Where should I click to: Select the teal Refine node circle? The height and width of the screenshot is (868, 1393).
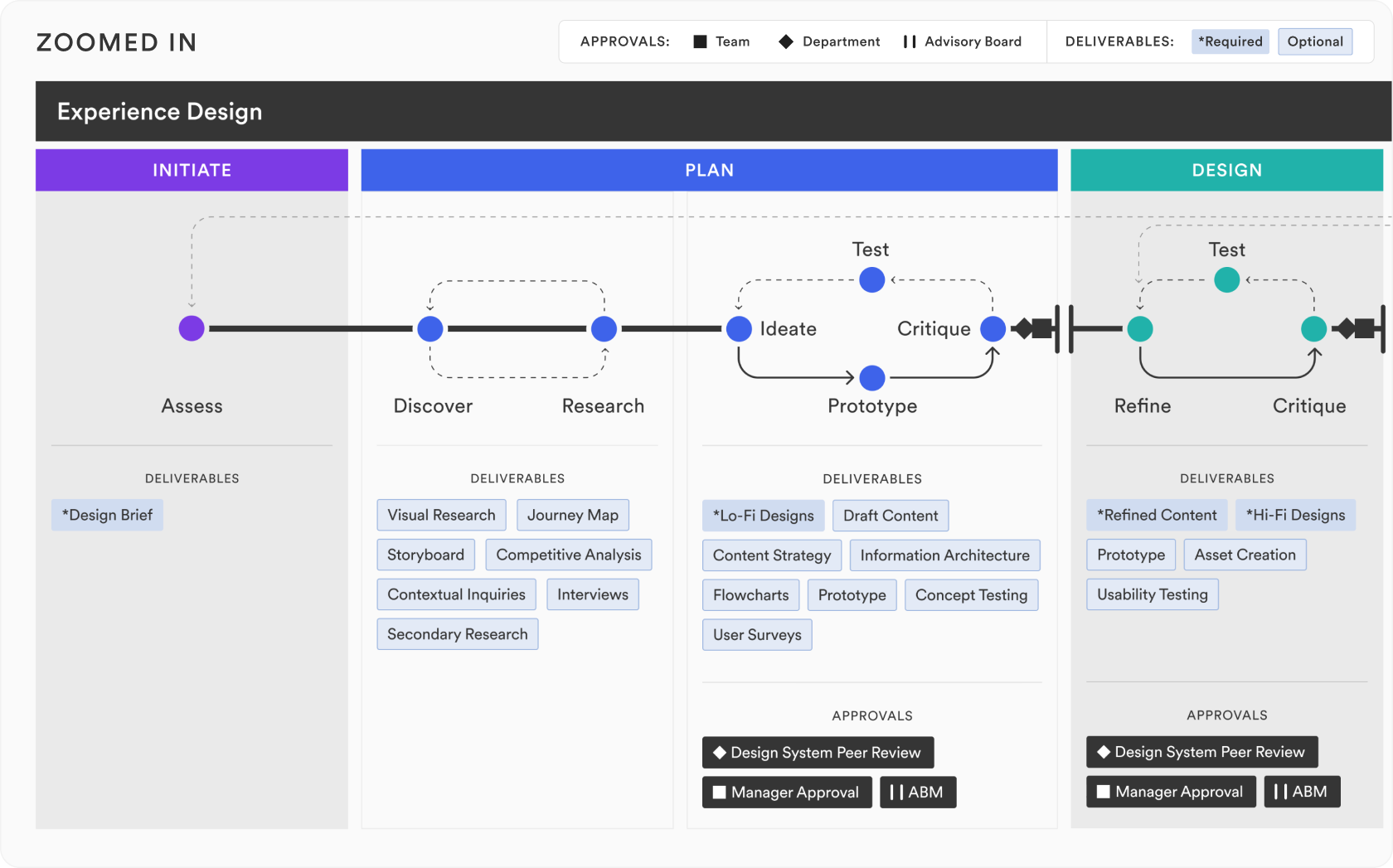pyautogui.click(x=1140, y=329)
